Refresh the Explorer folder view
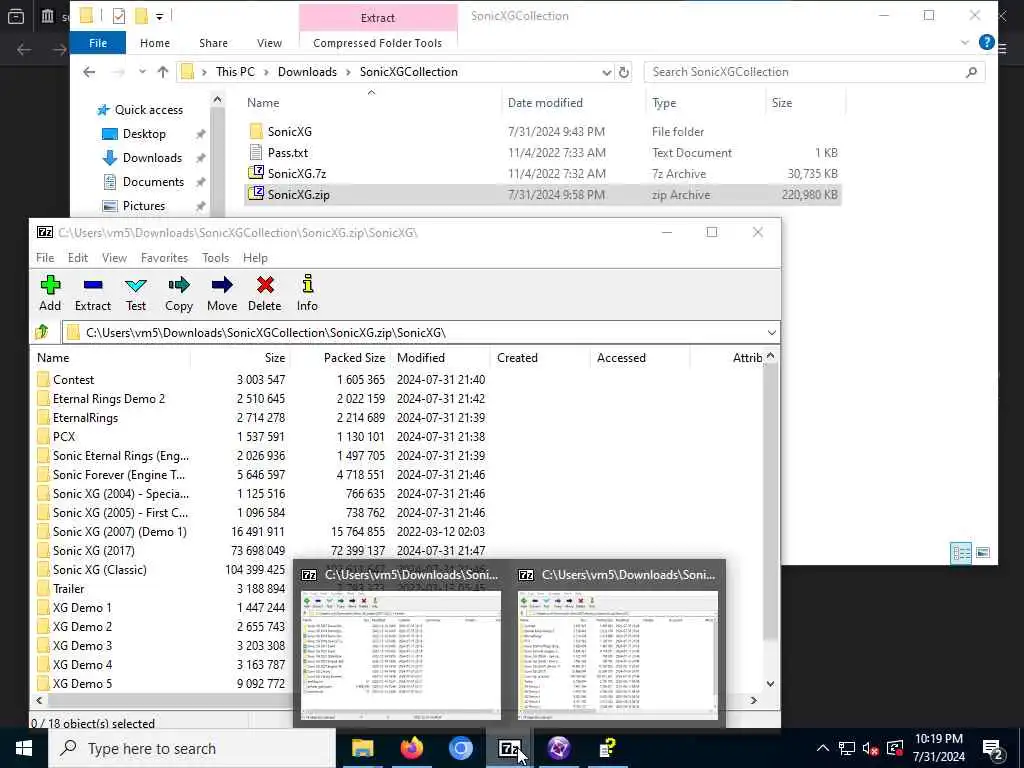1024x768 pixels. tap(624, 72)
